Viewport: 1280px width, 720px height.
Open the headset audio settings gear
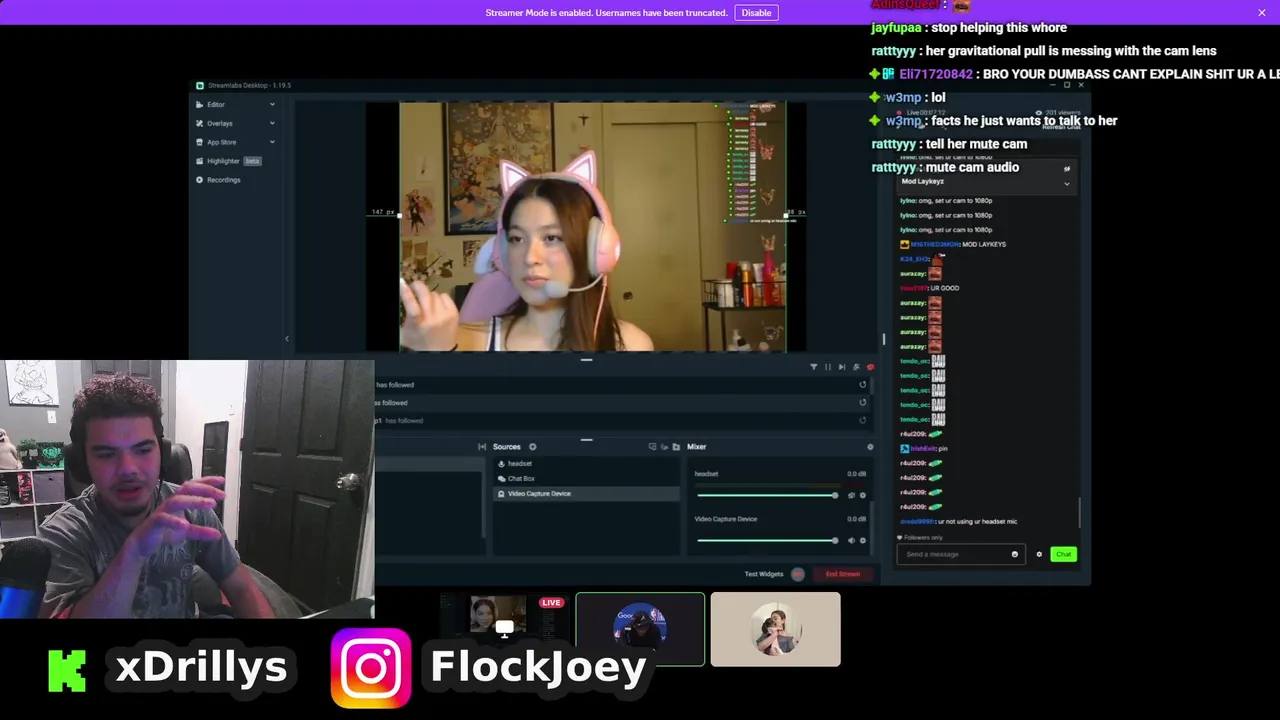[x=863, y=495]
